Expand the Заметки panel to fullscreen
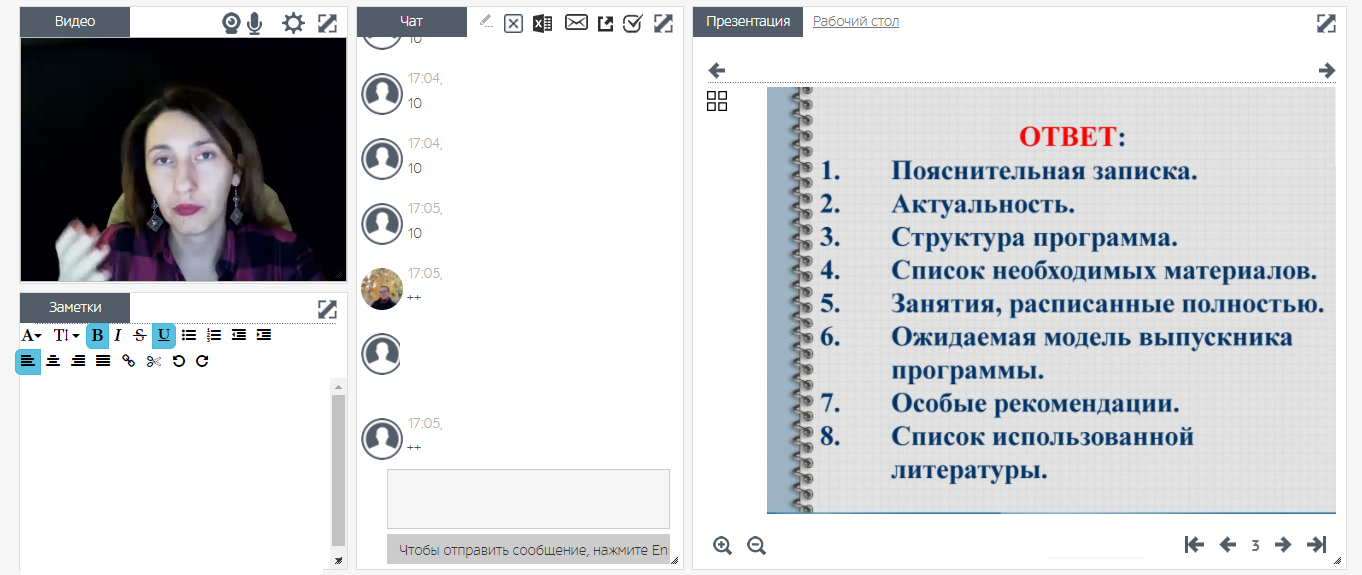The width and height of the screenshot is (1362, 575). point(327,309)
